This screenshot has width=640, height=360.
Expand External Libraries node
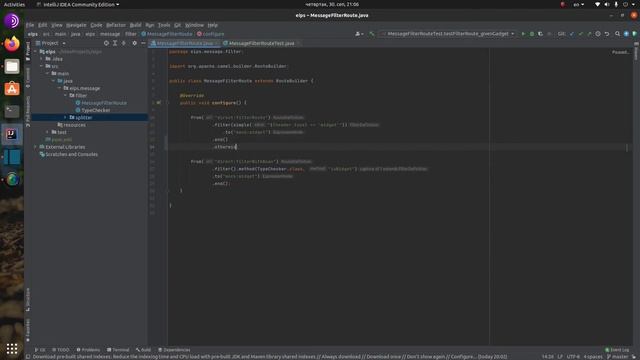point(36,147)
